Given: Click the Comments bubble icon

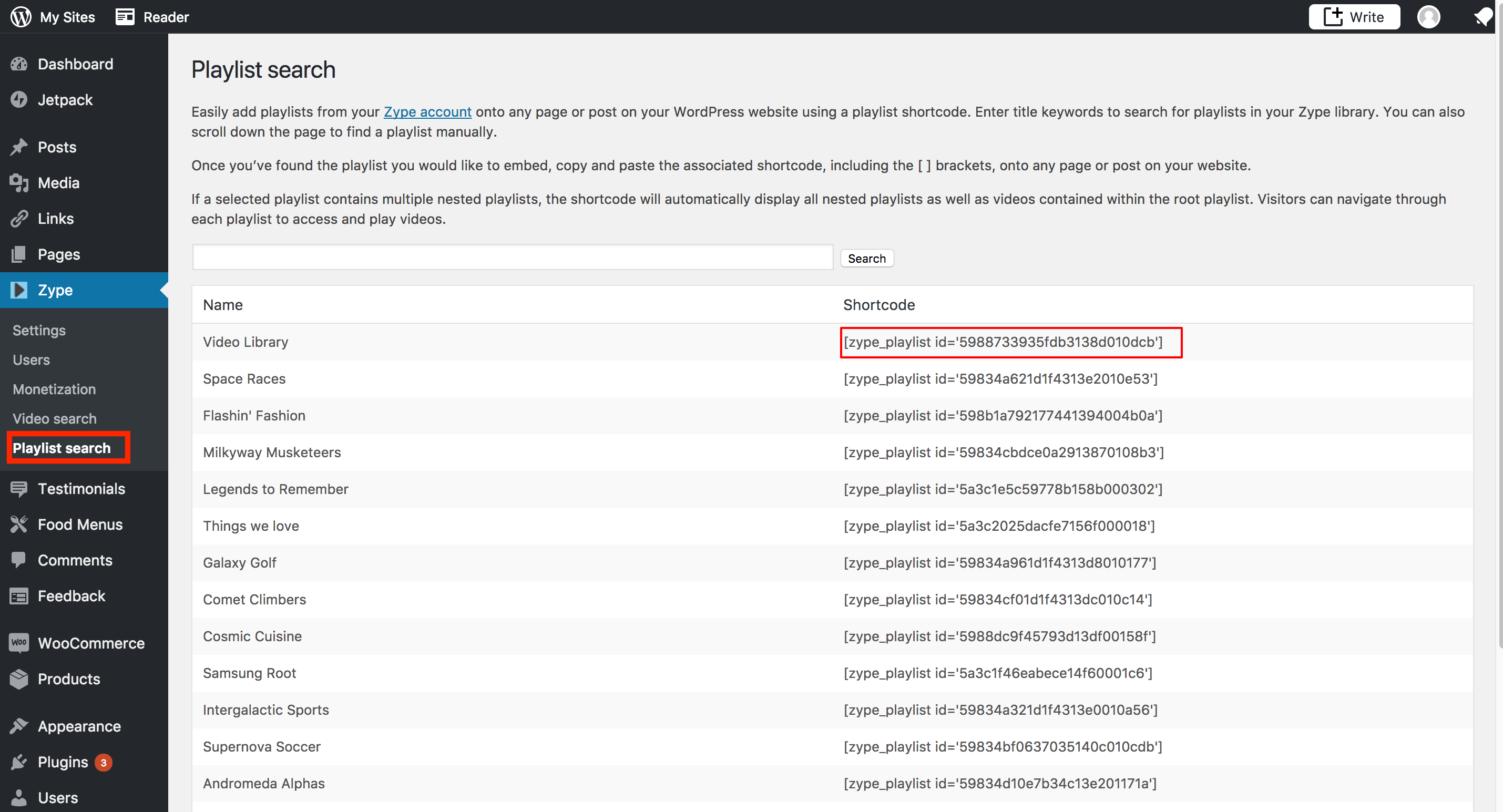Looking at the screenshot, I should [19, 560].
